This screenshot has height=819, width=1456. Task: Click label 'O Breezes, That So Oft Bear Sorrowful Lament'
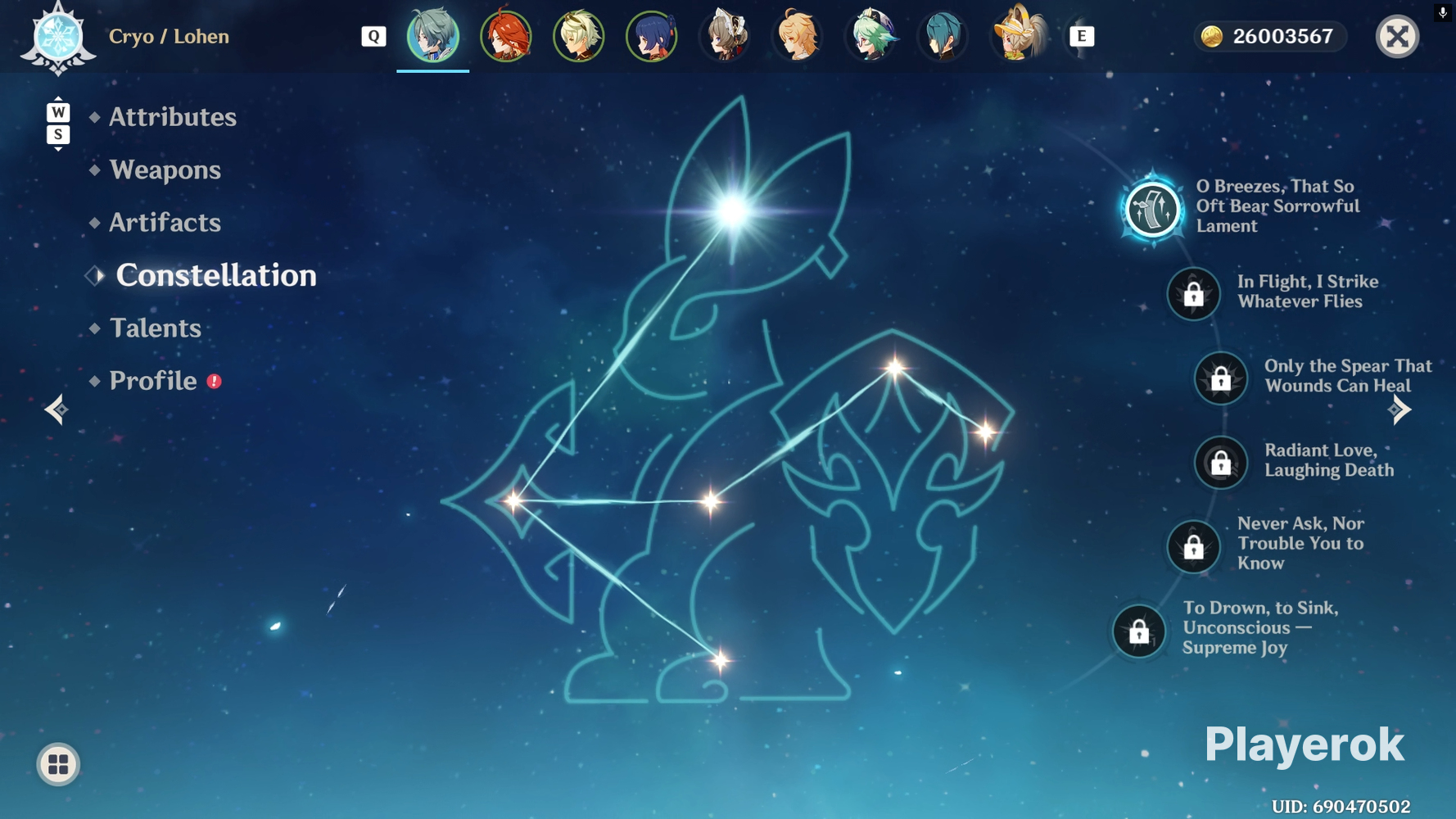pyautogui.click(x=1277, y=206)
